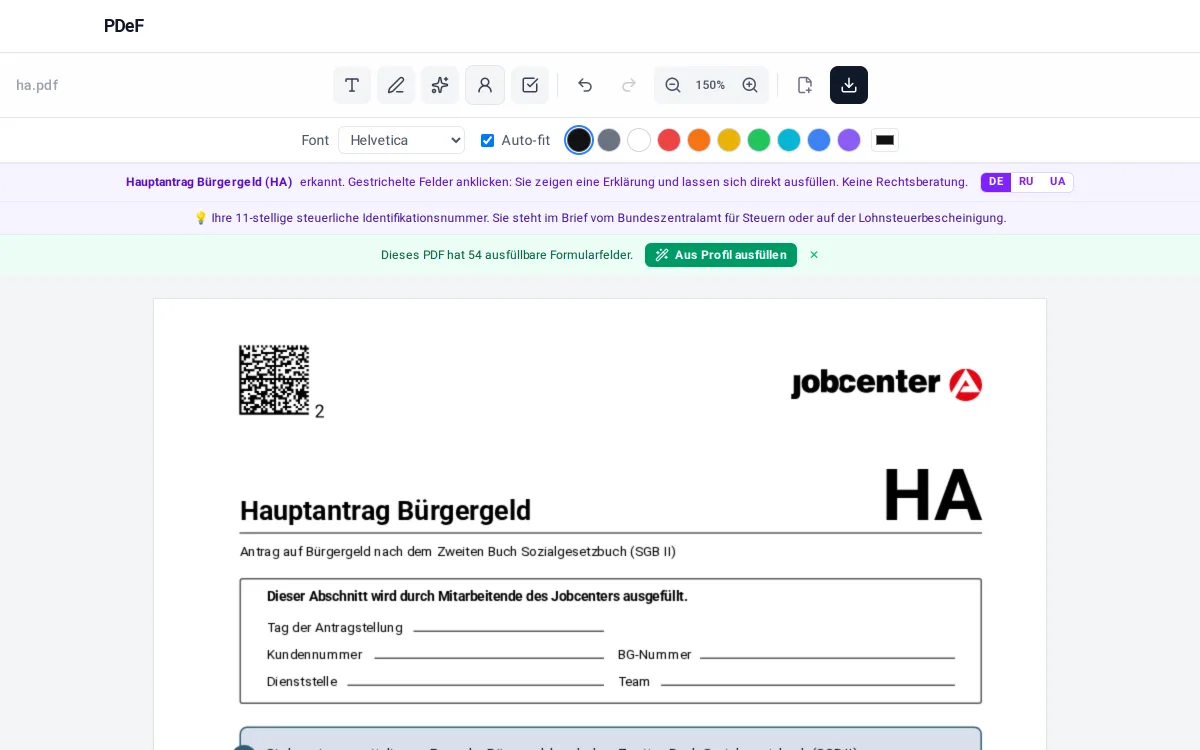The height and width of the screenshot is (750, 1200).
Task: Add a new page icon
Action: [x=805, y=85]
